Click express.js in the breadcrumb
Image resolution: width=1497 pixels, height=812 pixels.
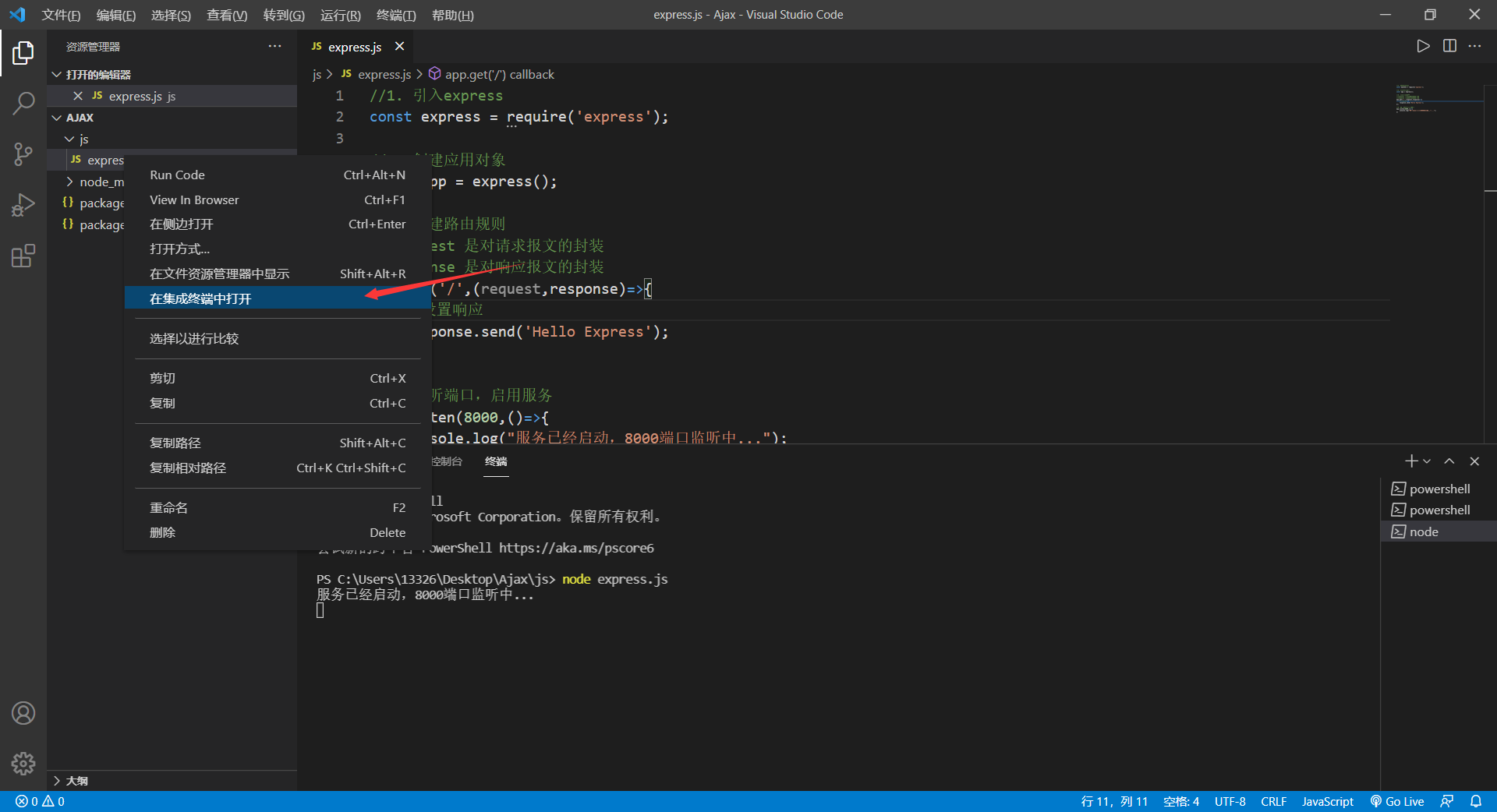coord(384,74)
